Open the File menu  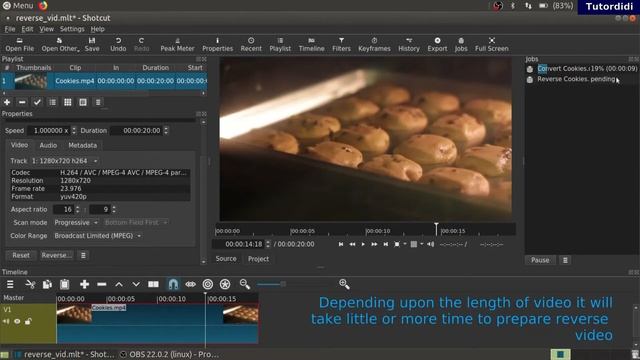coord(10,29)
